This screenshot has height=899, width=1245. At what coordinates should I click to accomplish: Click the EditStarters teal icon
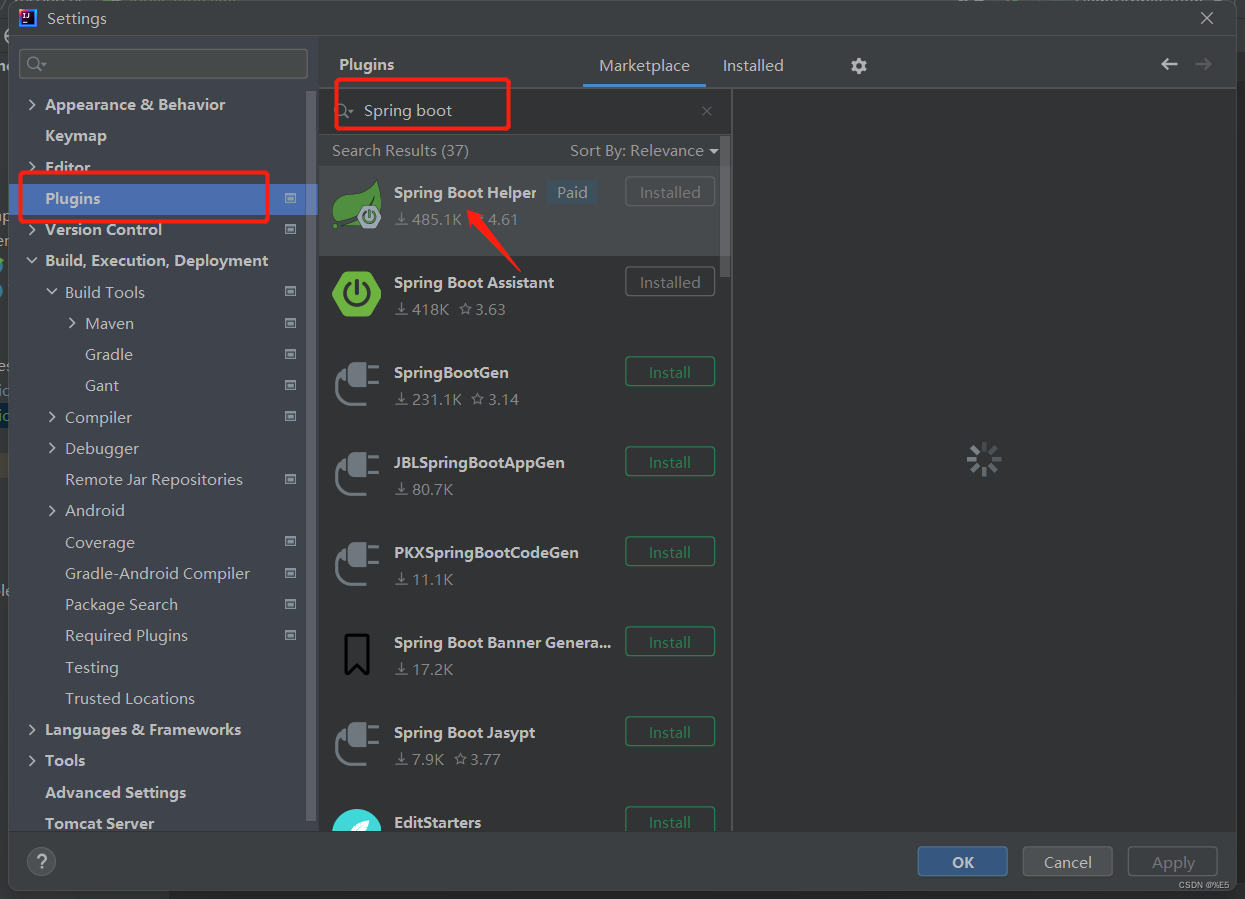click(357, 820)
